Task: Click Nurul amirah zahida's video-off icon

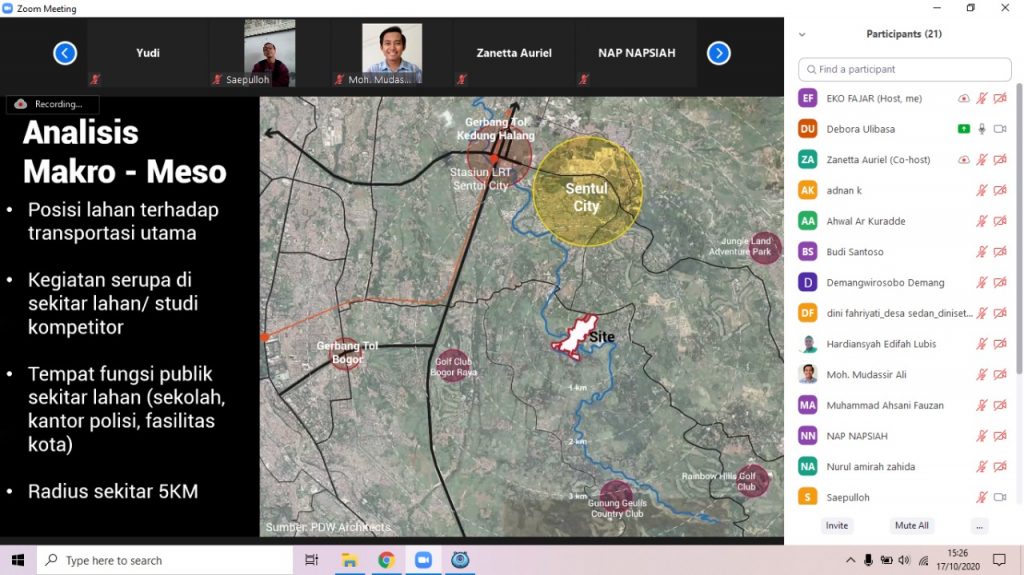Action: click(x=1000, y=467)
